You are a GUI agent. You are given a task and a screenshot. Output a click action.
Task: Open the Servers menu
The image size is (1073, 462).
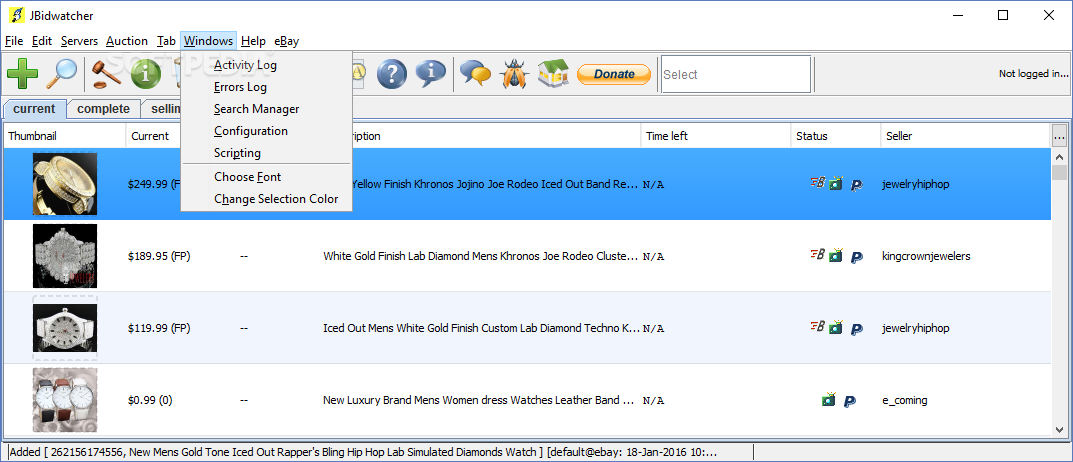click(79, 41)
